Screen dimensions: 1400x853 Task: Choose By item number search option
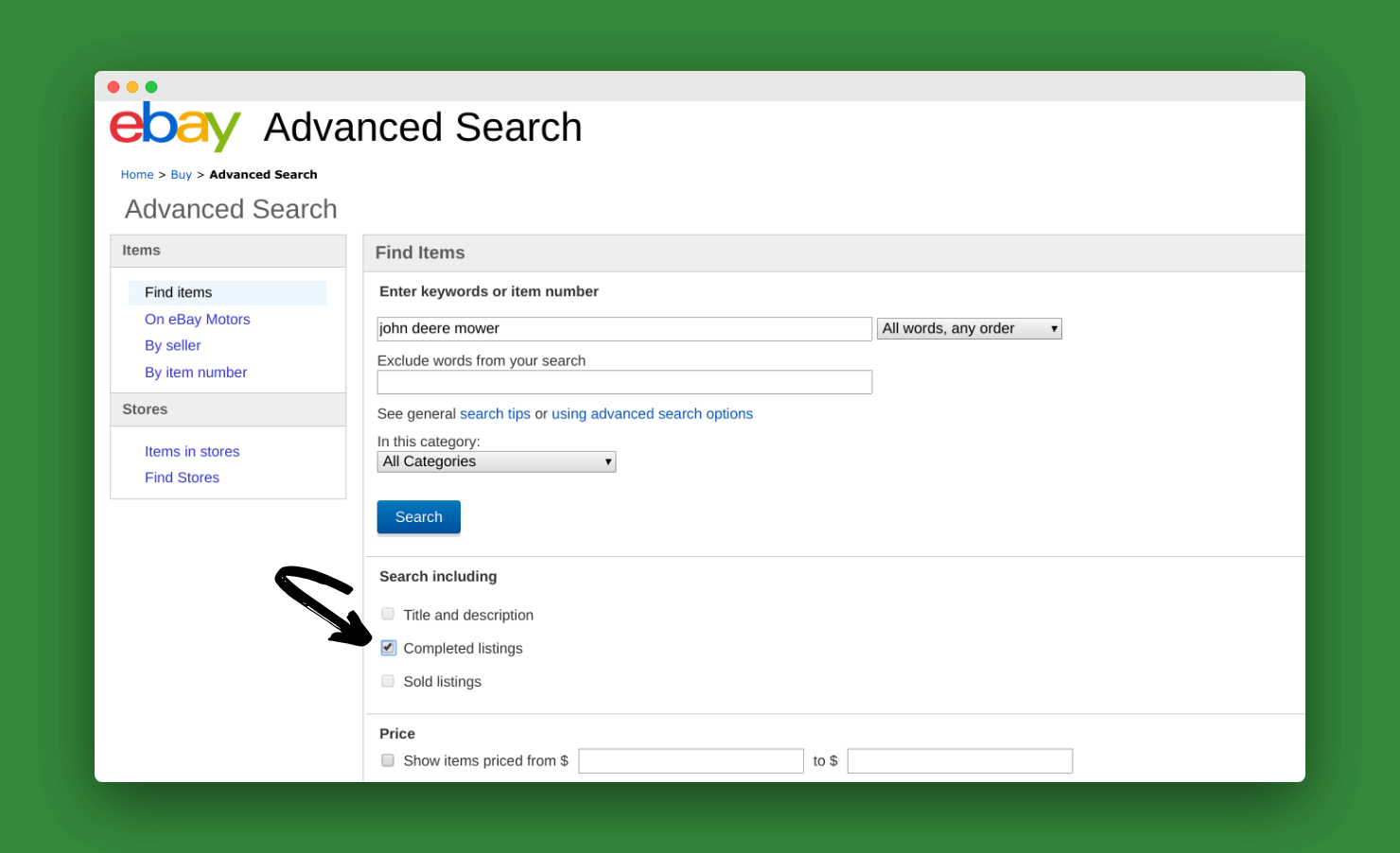pos(196,373)
